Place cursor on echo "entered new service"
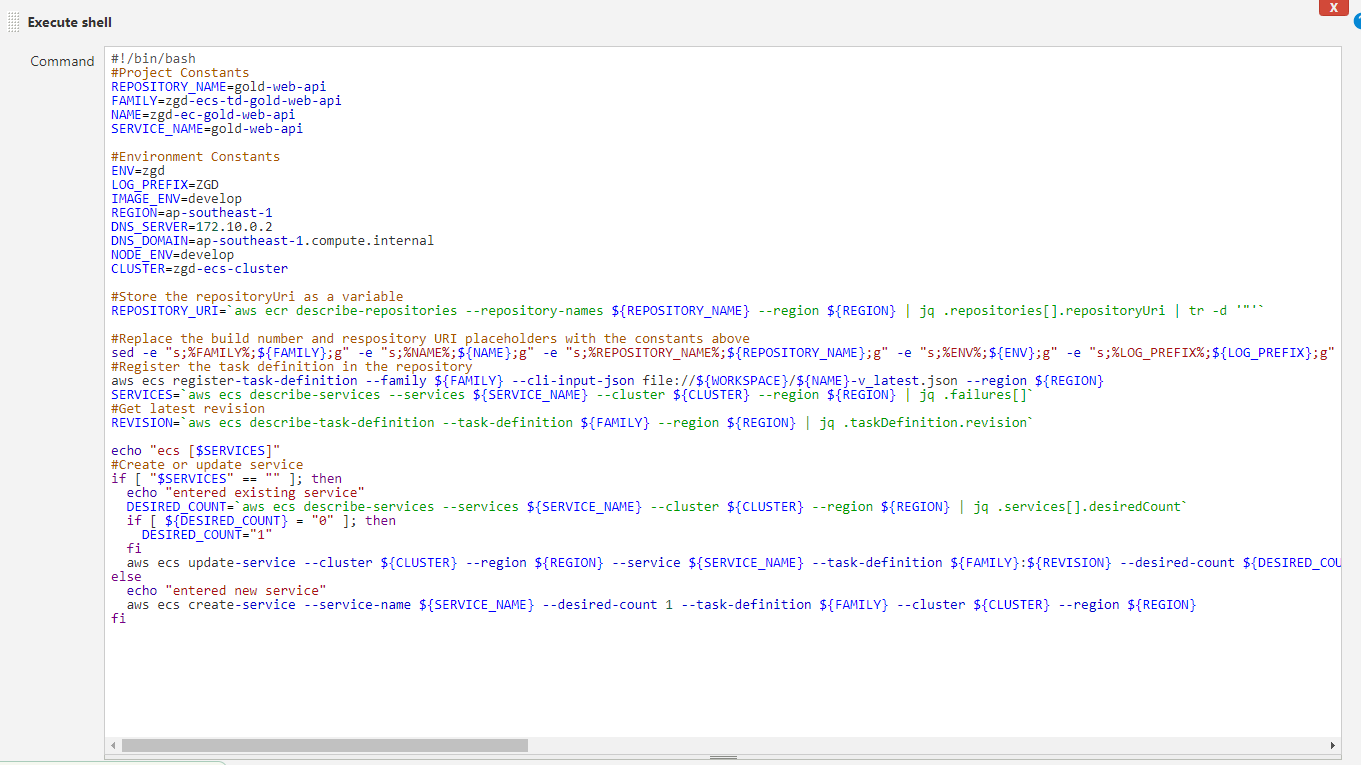Viewport: 1361px width, 765px height. (226, 591)
